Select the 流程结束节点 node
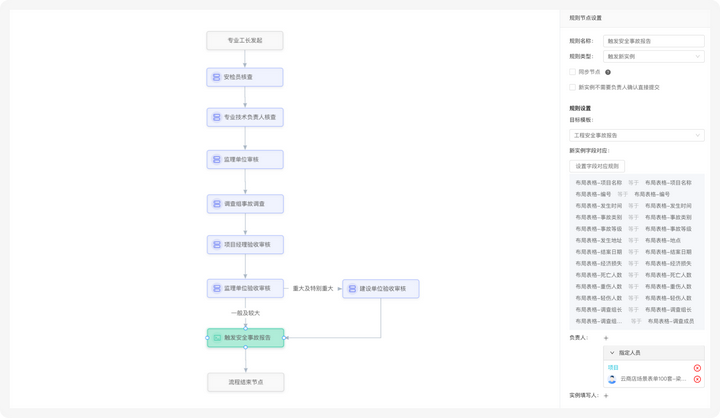The height and width of the screenshot is (418, 720). 245,382
